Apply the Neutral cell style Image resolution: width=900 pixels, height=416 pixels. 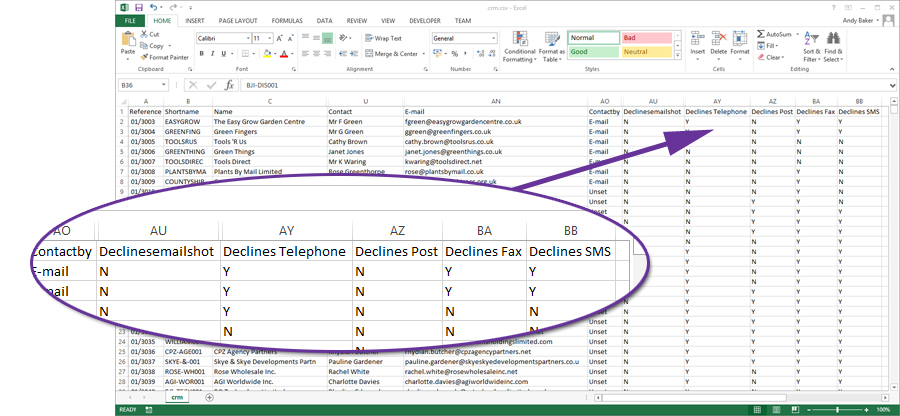click(x=646, y=52)
